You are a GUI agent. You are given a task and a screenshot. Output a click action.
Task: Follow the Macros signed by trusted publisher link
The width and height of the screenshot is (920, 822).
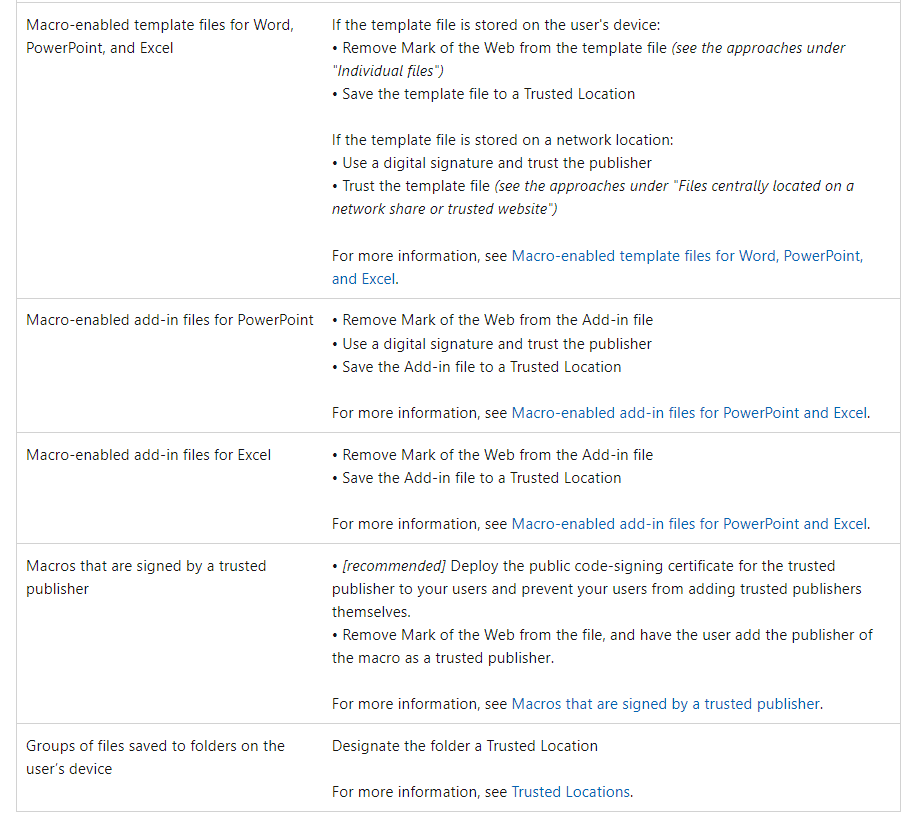(665, 704)
